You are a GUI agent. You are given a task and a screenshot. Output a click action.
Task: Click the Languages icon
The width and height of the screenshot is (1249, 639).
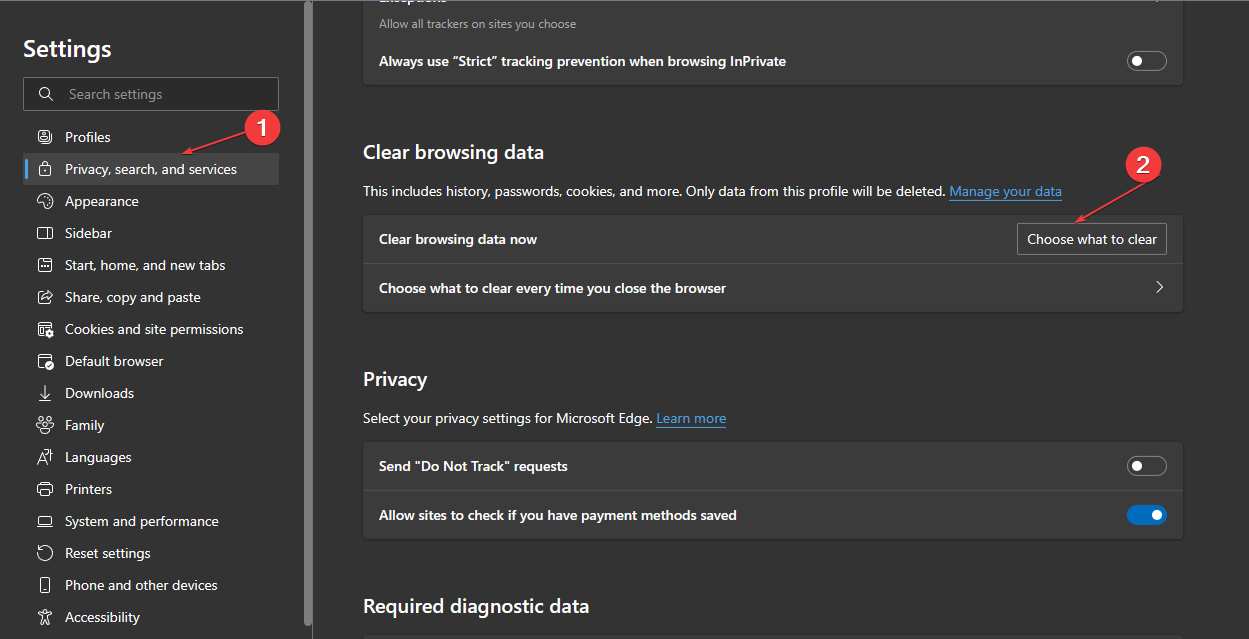44,457
